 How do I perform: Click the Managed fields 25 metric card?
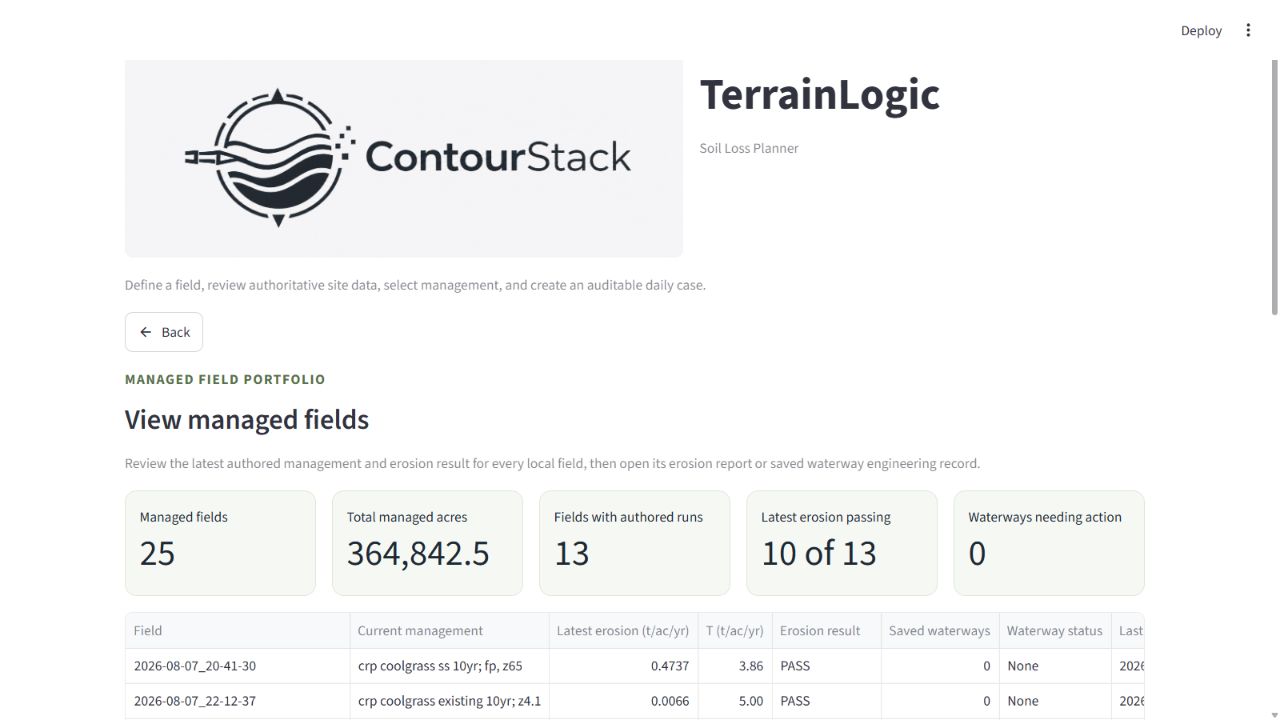point(220,543)
